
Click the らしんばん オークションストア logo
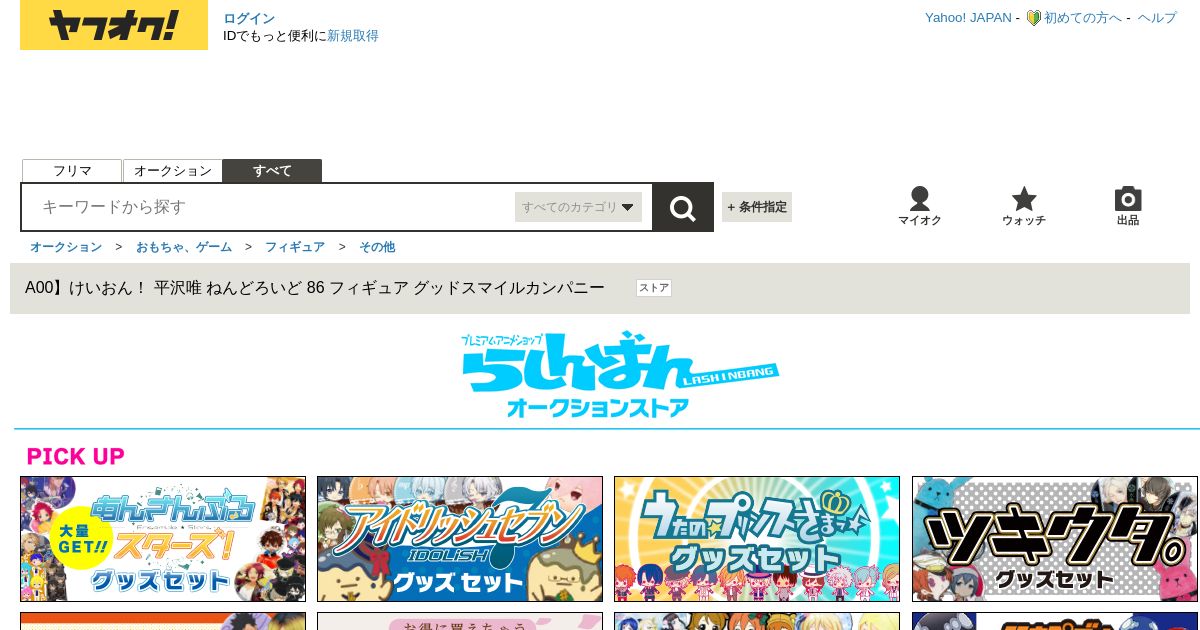pos(619,374)
